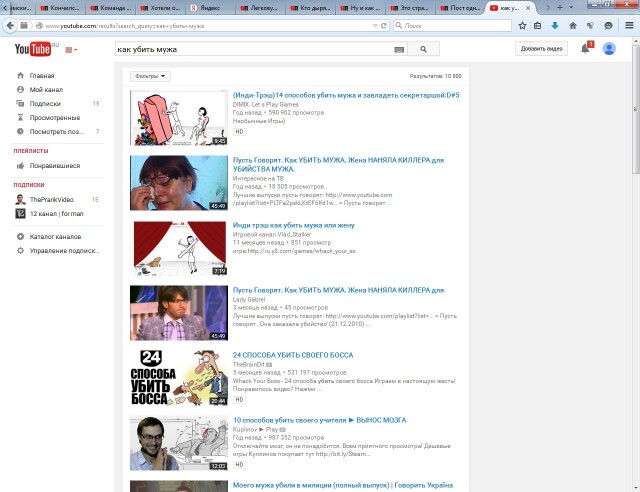The image size is (640, 492).
Task: Close the active YouTube tab
Action: click(x=528, y=8)
